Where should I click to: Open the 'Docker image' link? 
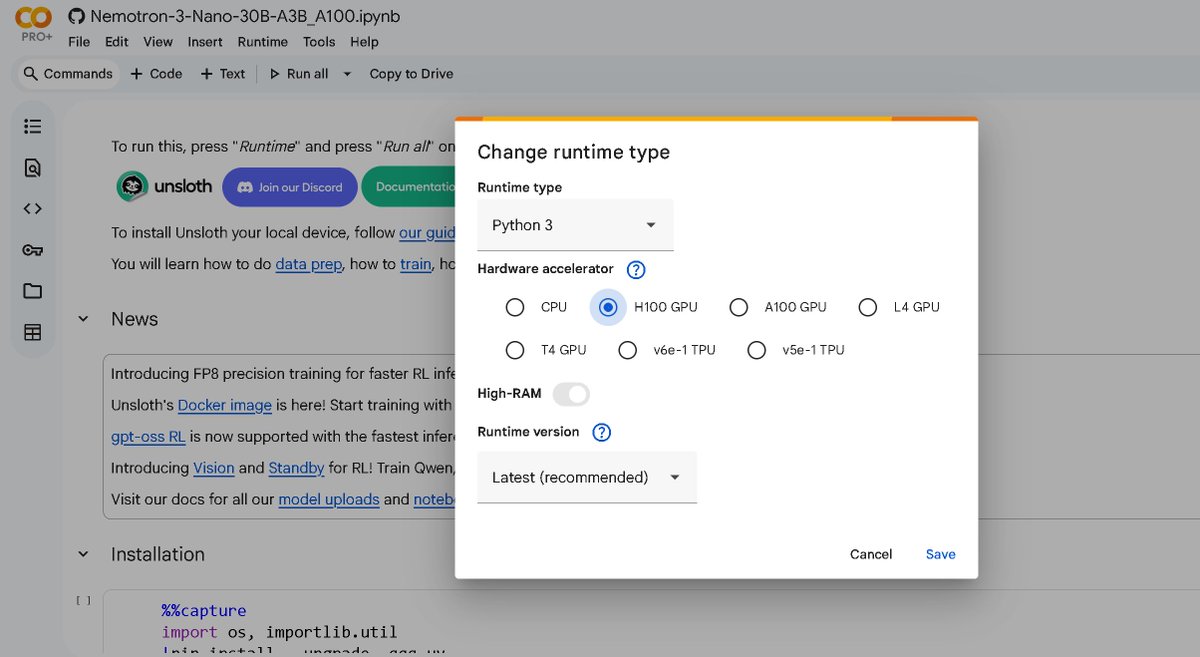[225, 405]
